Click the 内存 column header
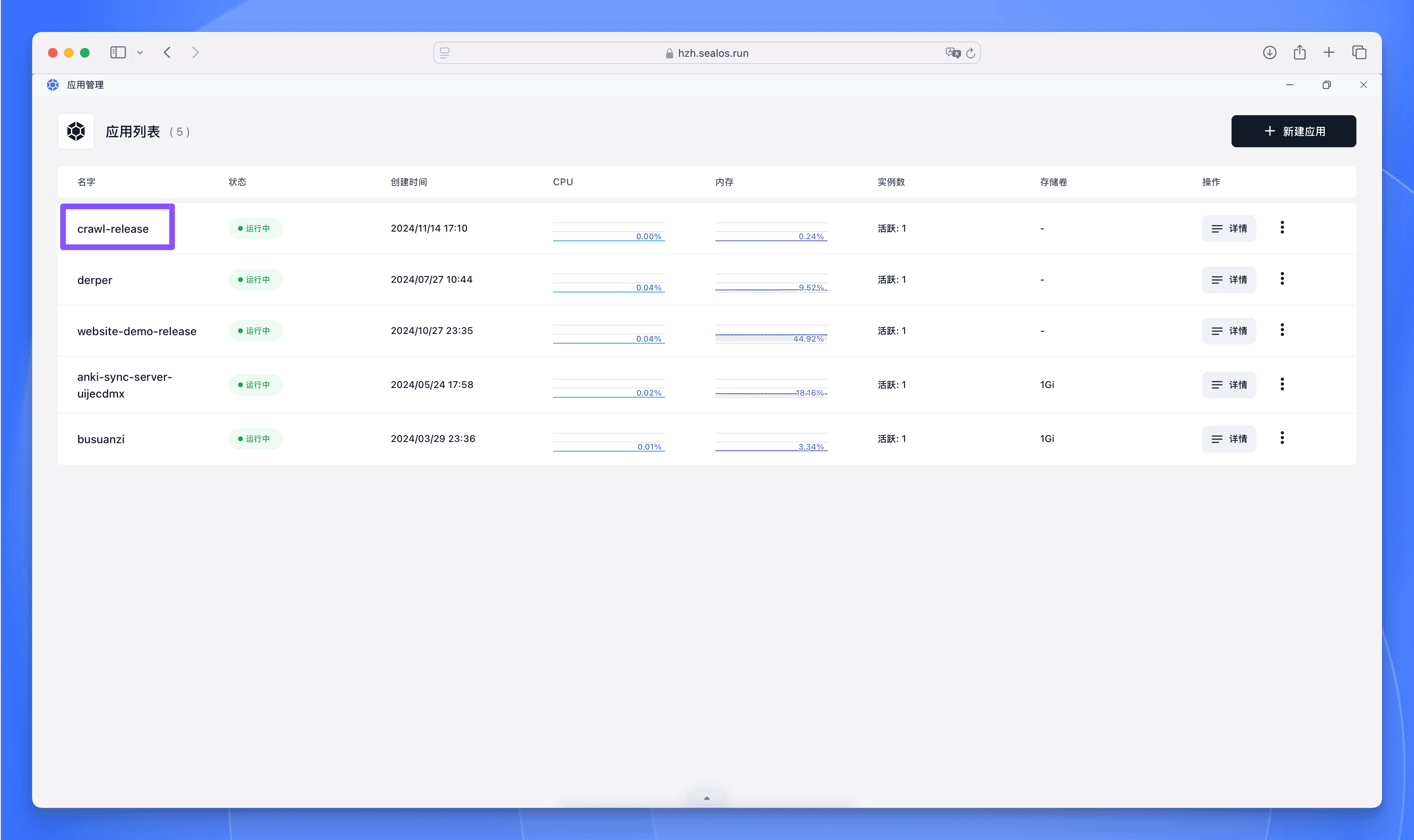Viewport: 1414px width, 840px height. point(724,182)
